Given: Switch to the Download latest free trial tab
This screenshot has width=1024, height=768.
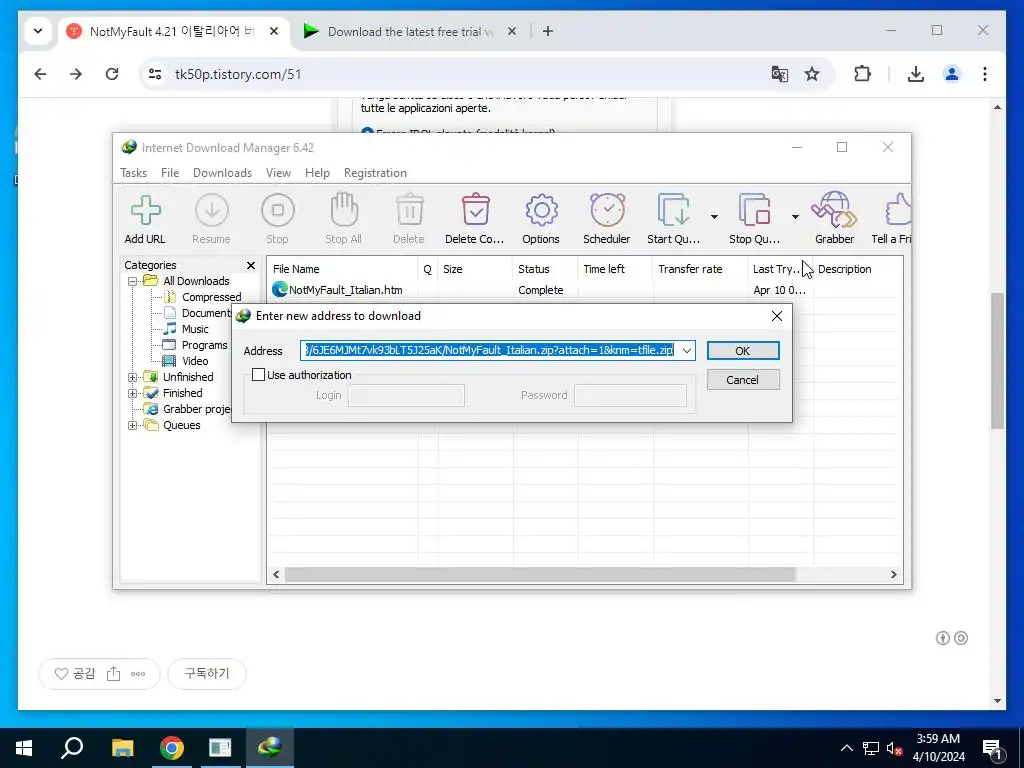Looking at the screenshot, I should 410,31.
